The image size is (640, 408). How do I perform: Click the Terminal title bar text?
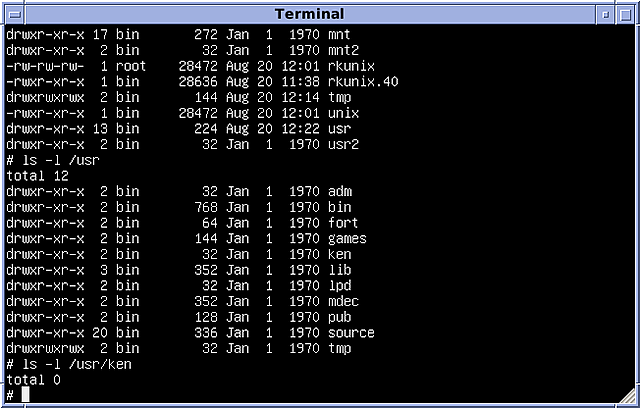click(309, 14)
